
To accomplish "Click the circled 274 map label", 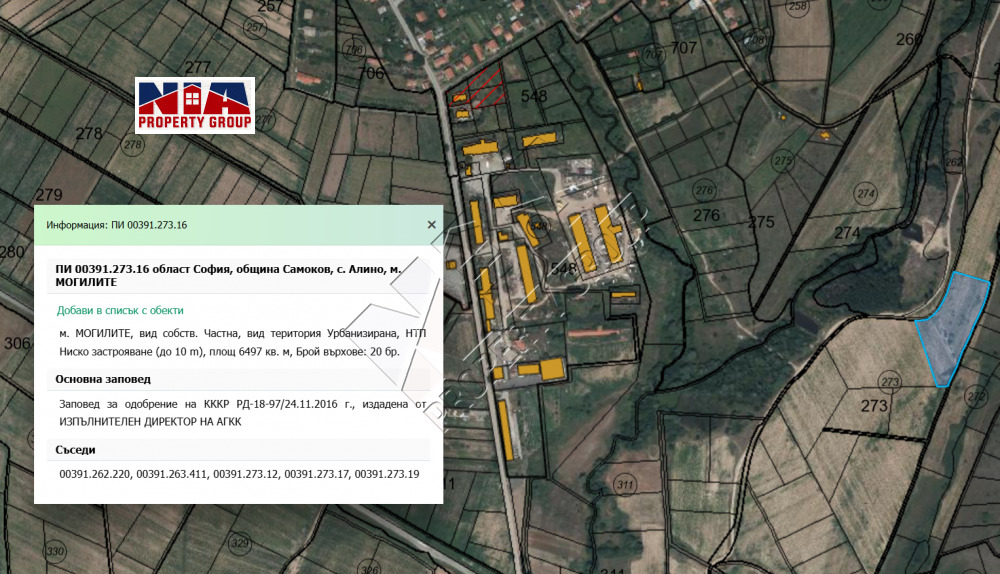I will [x=866, y=193].
